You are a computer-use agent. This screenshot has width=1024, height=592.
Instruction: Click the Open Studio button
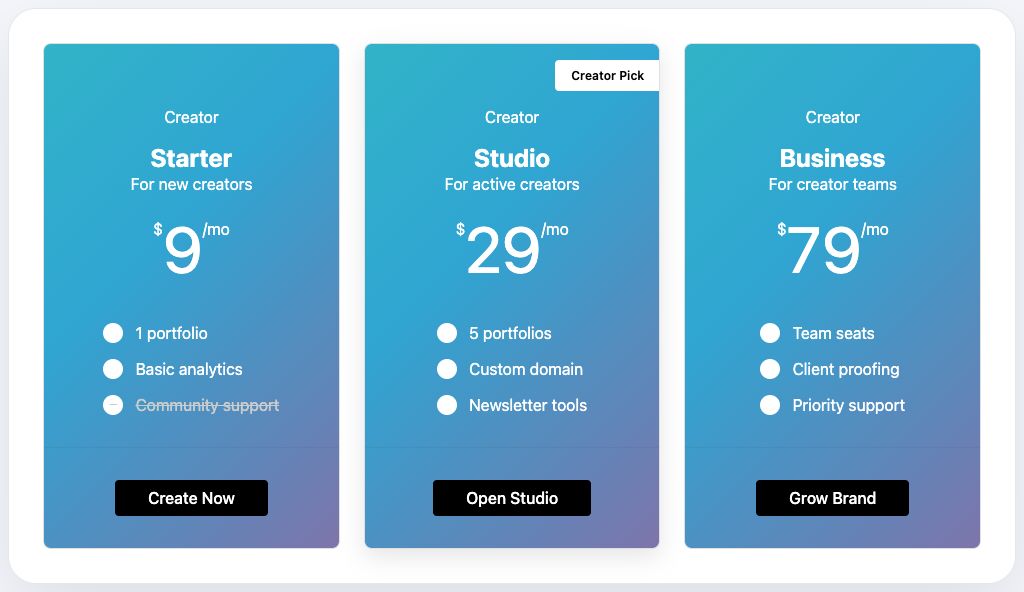512,498
